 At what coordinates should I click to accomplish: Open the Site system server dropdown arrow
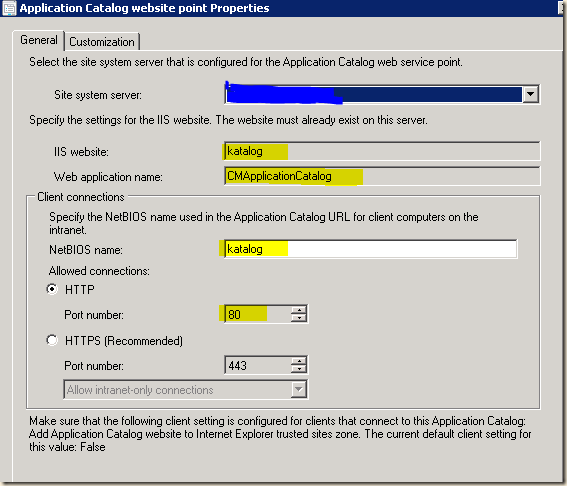[530, 94]
